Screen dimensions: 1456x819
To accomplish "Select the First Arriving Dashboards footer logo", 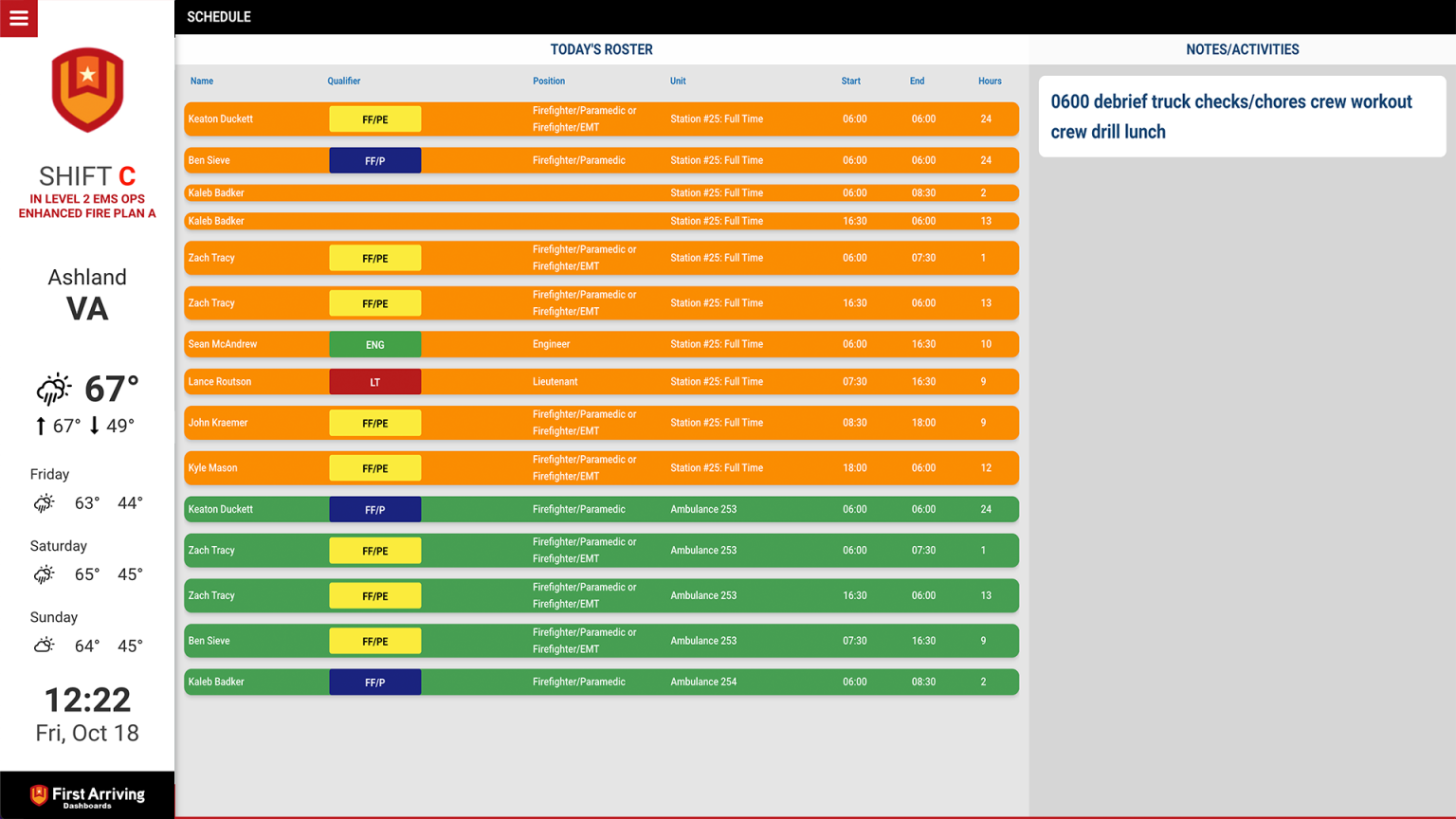I will 86,796.
